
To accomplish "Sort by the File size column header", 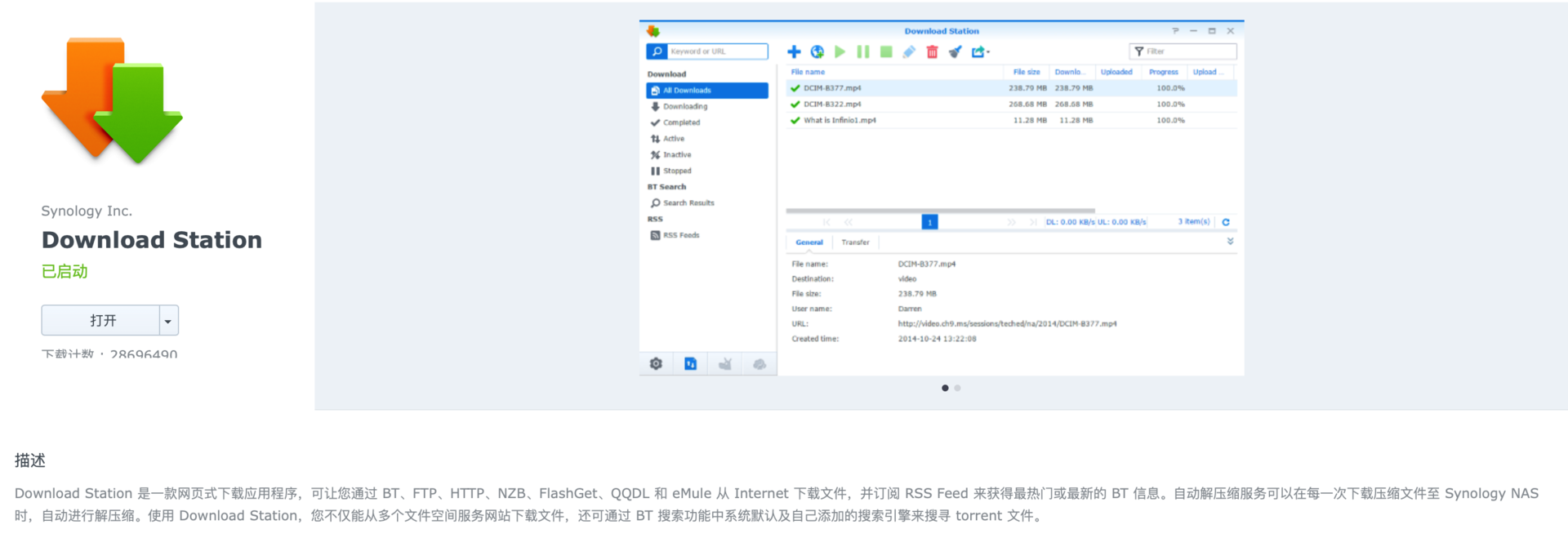I will tap(1027, 72).
